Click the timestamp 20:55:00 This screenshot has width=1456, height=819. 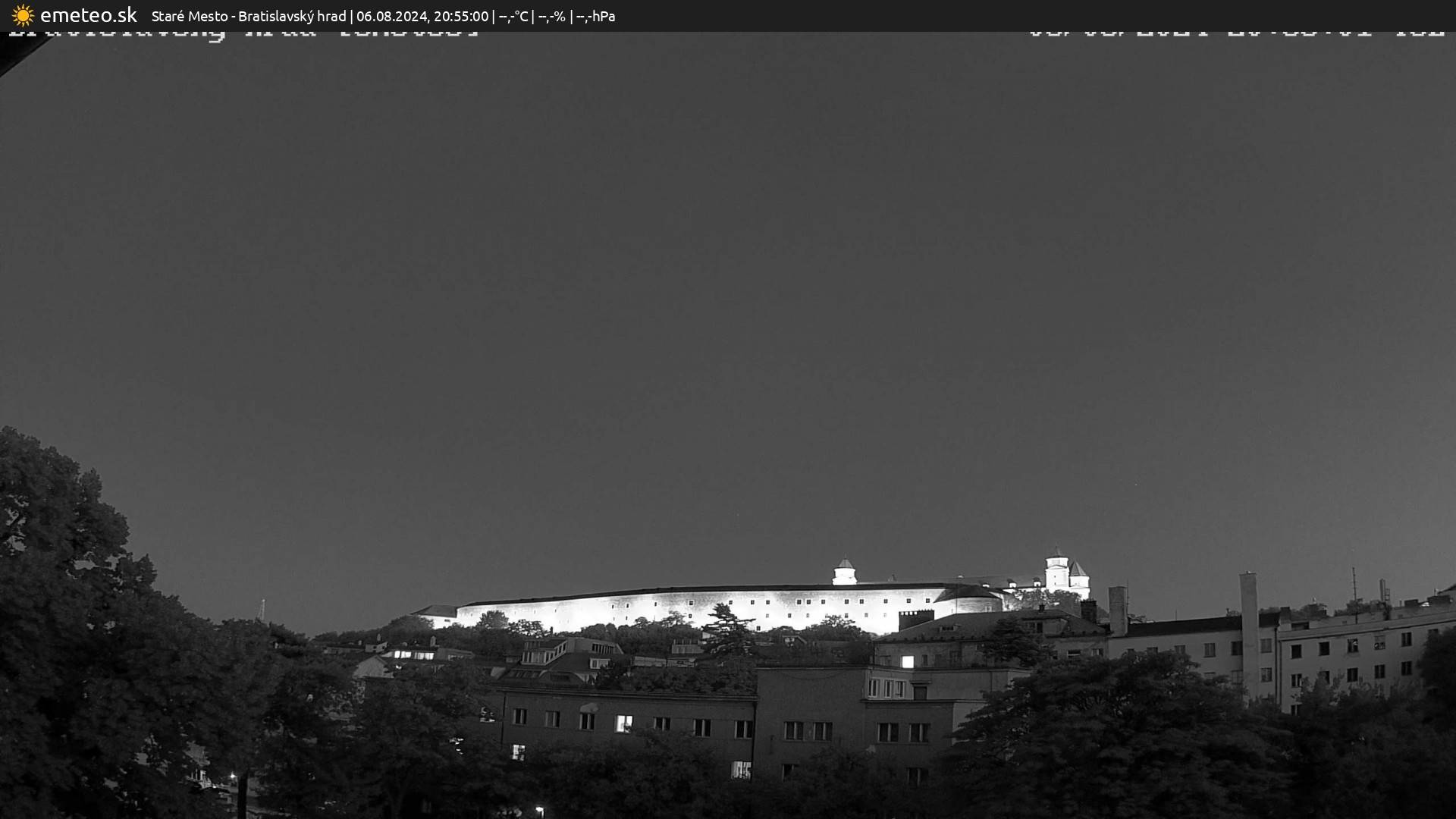[461, 15]
